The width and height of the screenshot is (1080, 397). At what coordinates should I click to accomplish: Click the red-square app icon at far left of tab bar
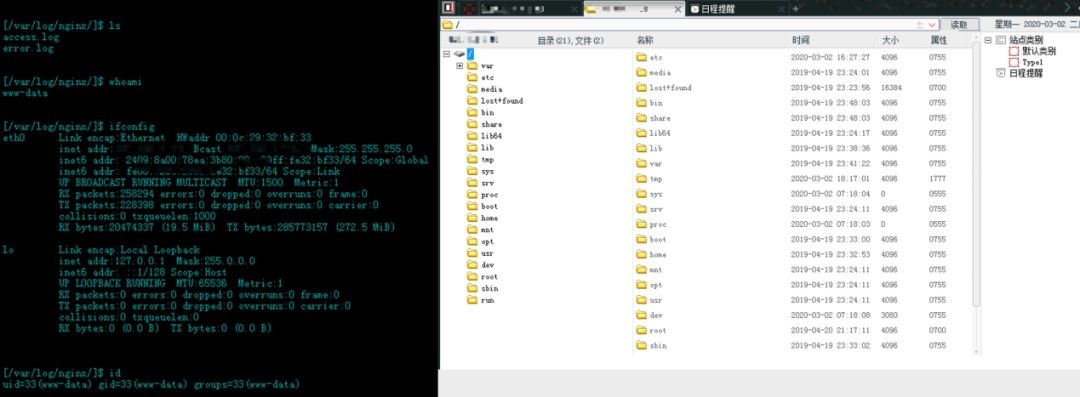[x=448, y=8]
